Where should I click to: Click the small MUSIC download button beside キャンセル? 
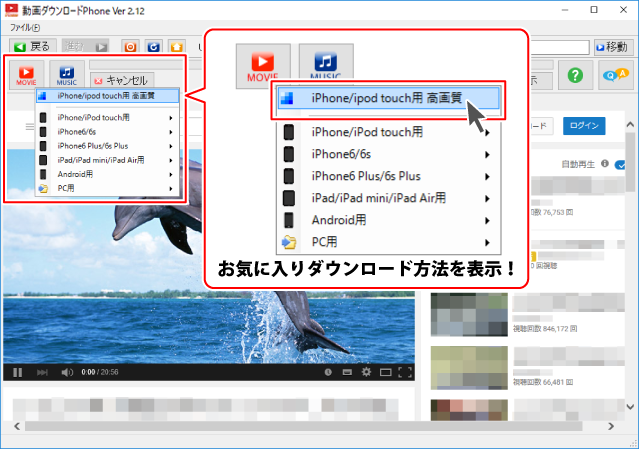67,75
